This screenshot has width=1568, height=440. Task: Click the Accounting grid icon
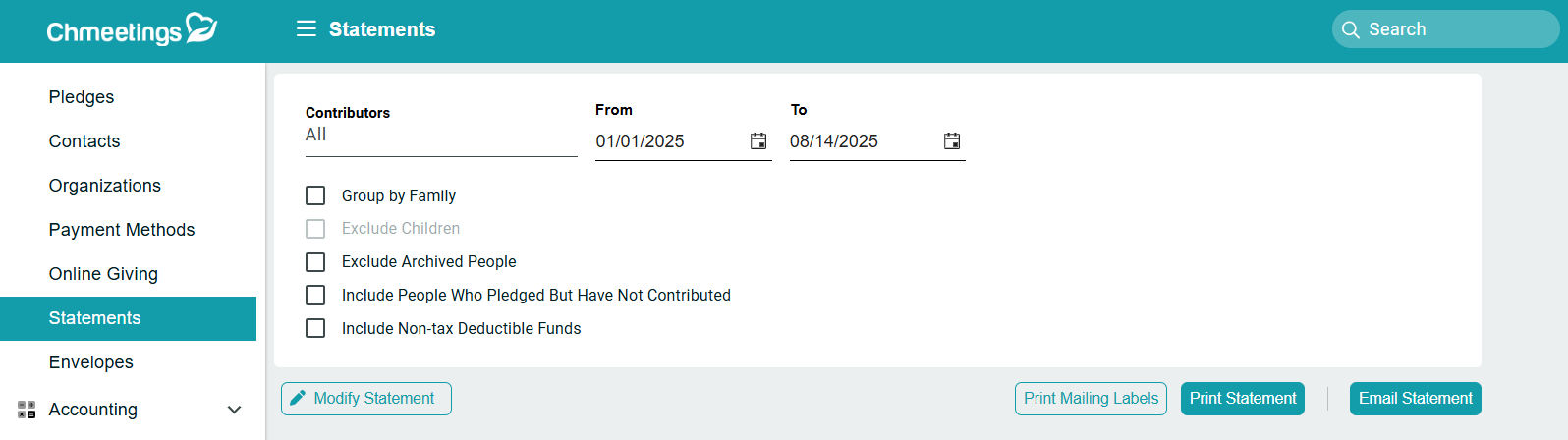pyautogui.click(x=27, y=410)
